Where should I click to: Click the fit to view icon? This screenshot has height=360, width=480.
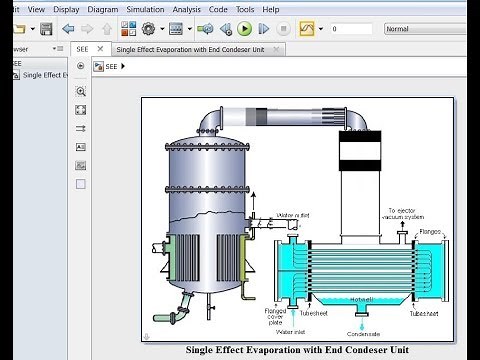pyautogui.click(x=81, y=110)
